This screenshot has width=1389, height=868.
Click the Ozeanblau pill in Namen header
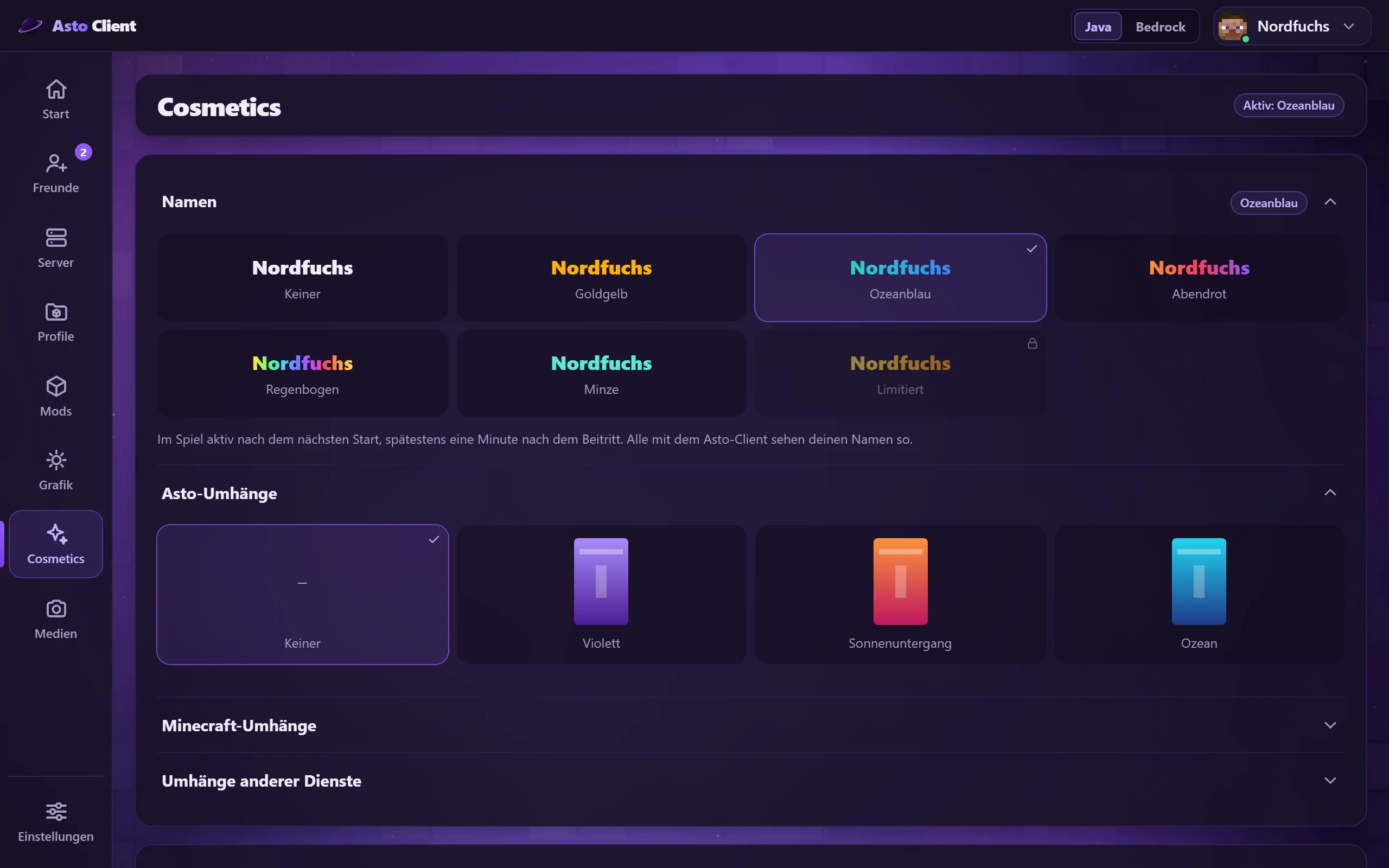click(x=1269, y=203)
